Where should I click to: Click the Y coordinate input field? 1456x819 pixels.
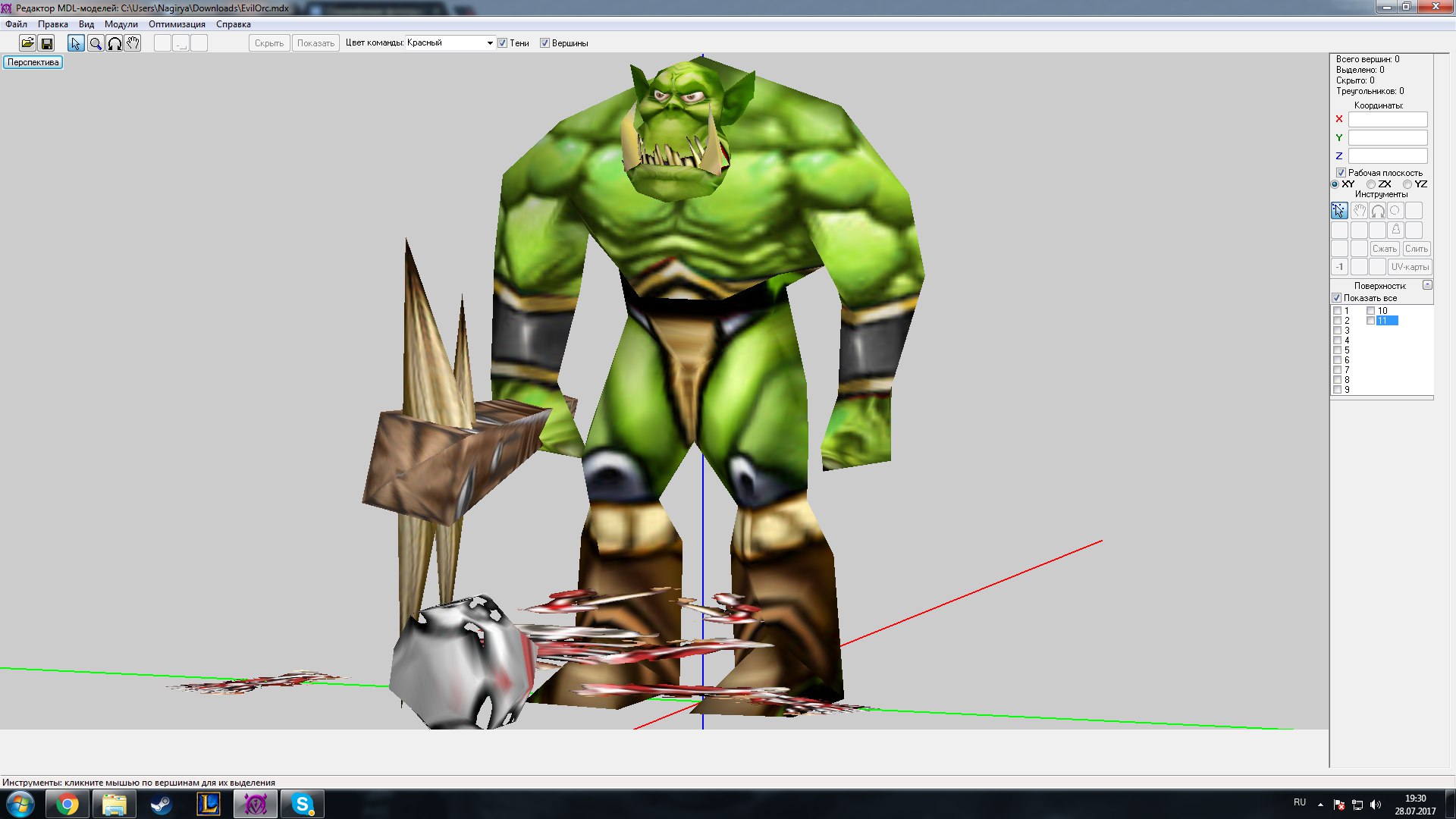tap(1388, 138)
